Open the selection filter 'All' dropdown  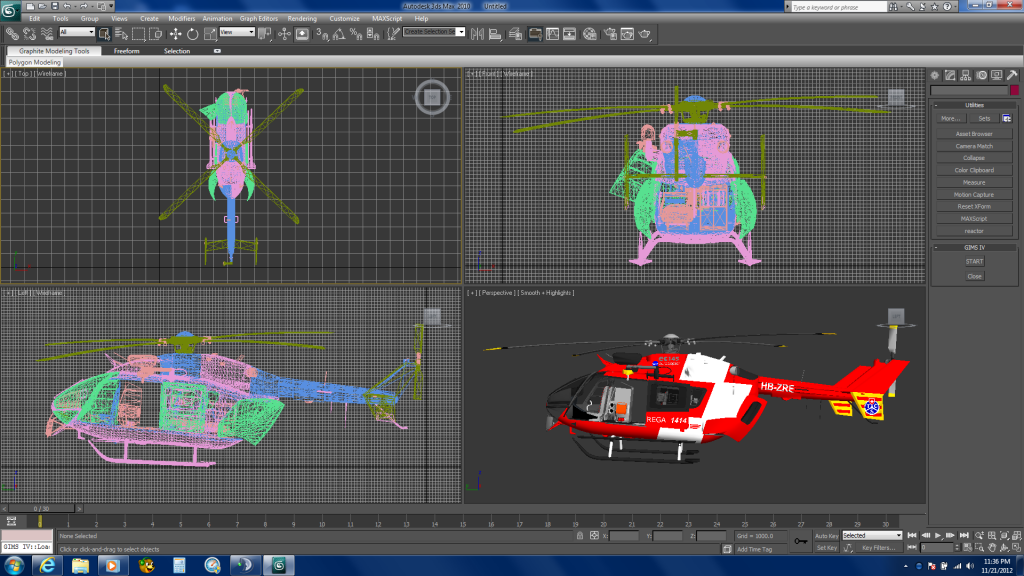tap(76, 32)
